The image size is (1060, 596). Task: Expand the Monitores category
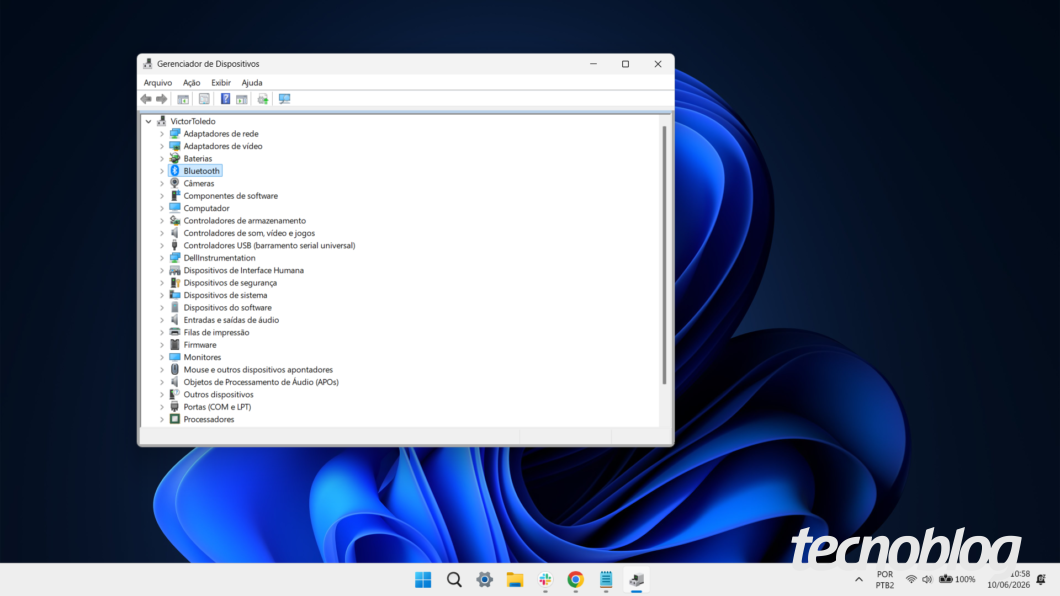(x=162, y=357)
